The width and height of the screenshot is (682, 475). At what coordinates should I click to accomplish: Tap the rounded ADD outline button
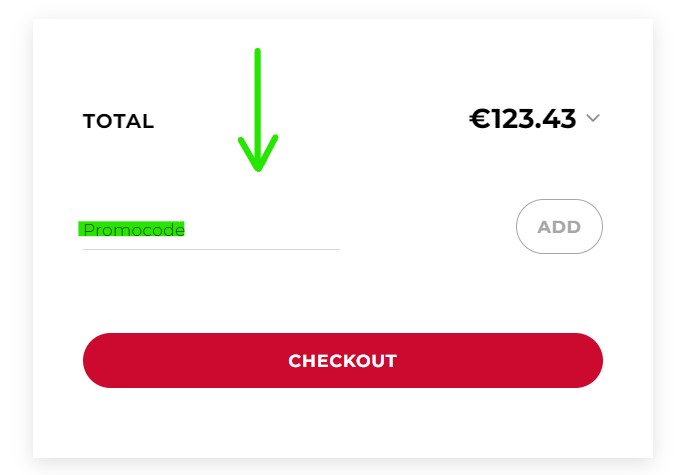click(559, 227)
